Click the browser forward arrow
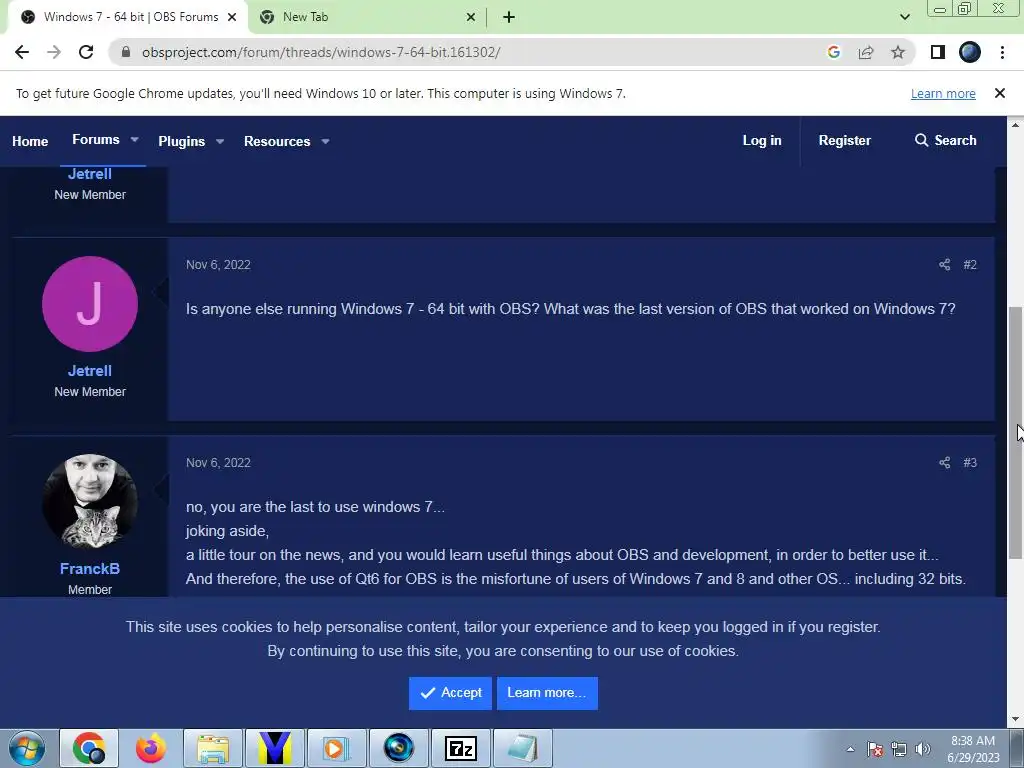Viewport: 1024px width, 768px height. click(54, 52)
